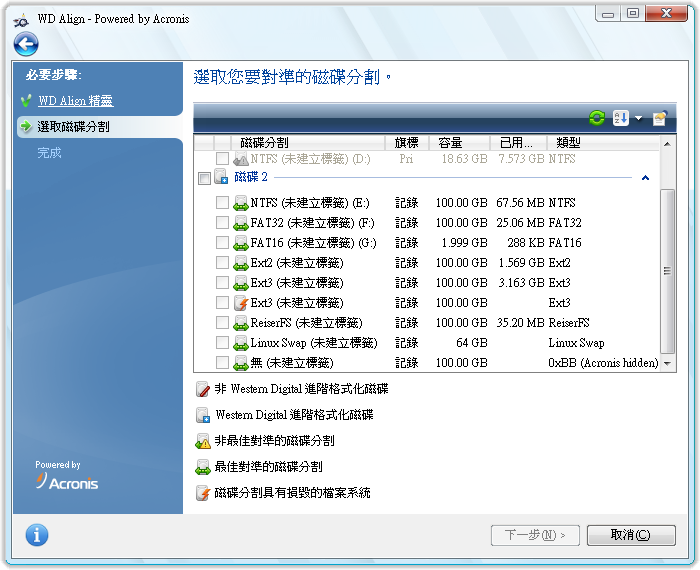The height and width of the screenshot is (570, 700).
Task: Click legend icon for 非 Western Digital 進階格式化磁碟
Action: pyautogui.click(x=203, y=389)
